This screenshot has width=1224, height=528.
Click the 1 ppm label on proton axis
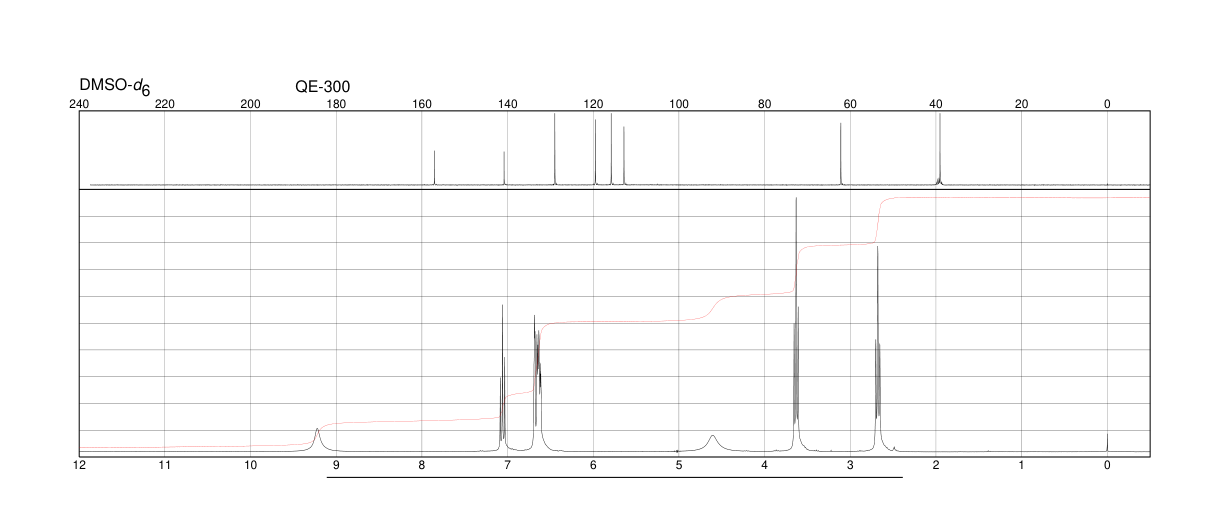[1021, 465]
